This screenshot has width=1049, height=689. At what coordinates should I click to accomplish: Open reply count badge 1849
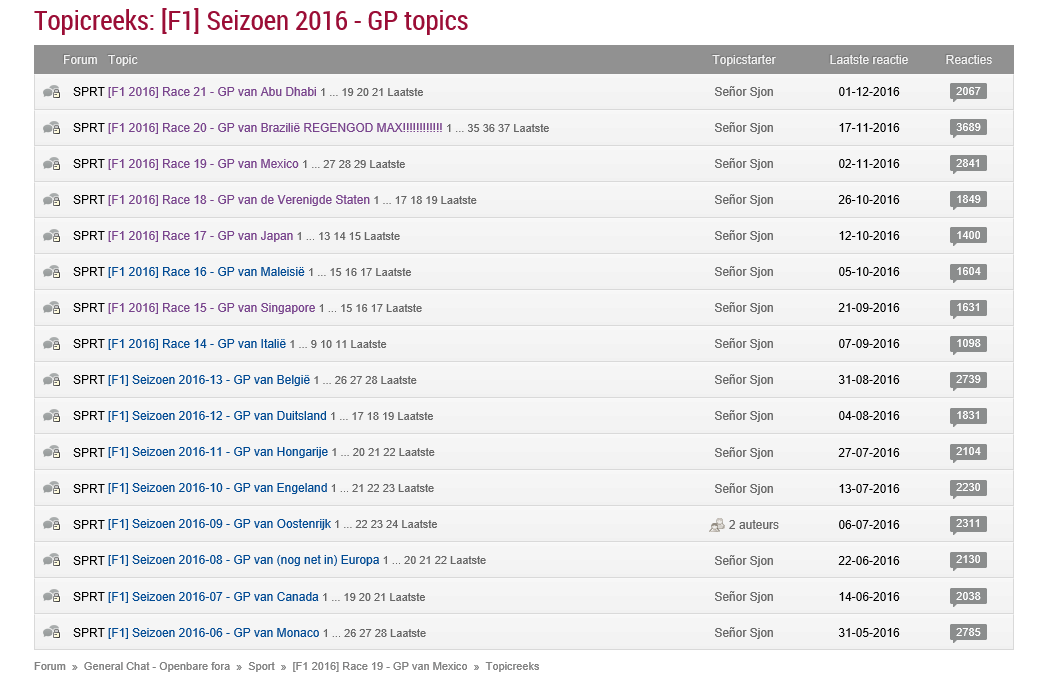pyautogui.click(x=968, y=200)
